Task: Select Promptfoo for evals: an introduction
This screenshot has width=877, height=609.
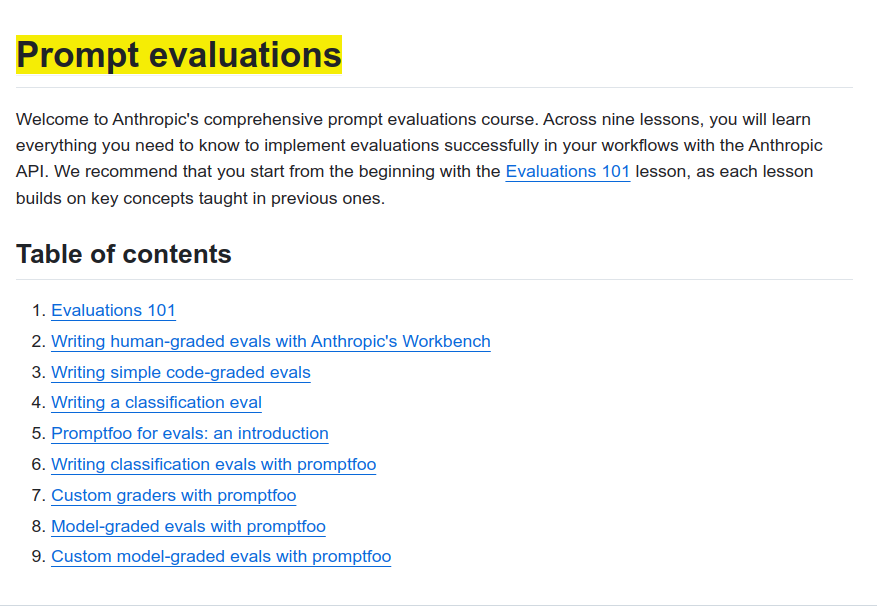Action: click(x=189, y=434)
